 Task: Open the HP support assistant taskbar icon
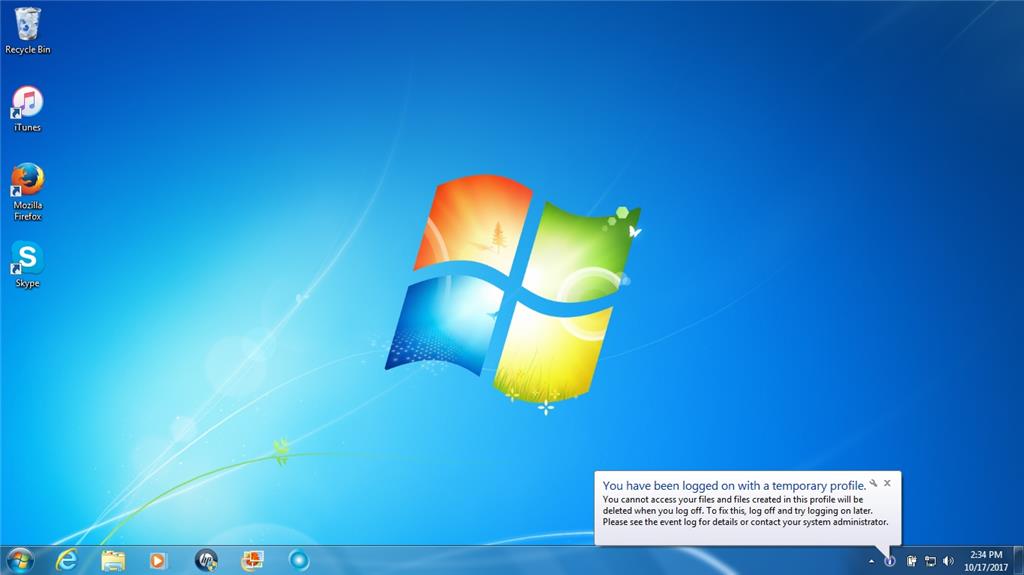coord(206,561)
